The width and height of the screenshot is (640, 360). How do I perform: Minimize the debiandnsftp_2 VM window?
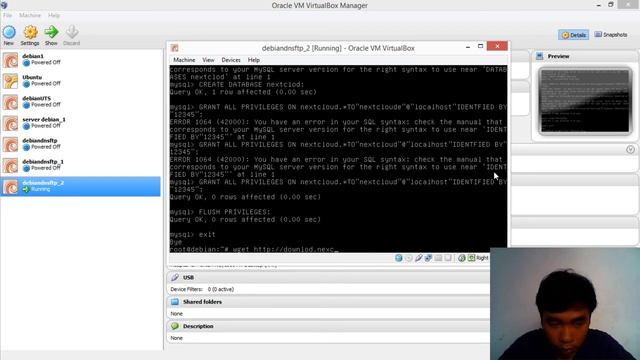(468, 47)
